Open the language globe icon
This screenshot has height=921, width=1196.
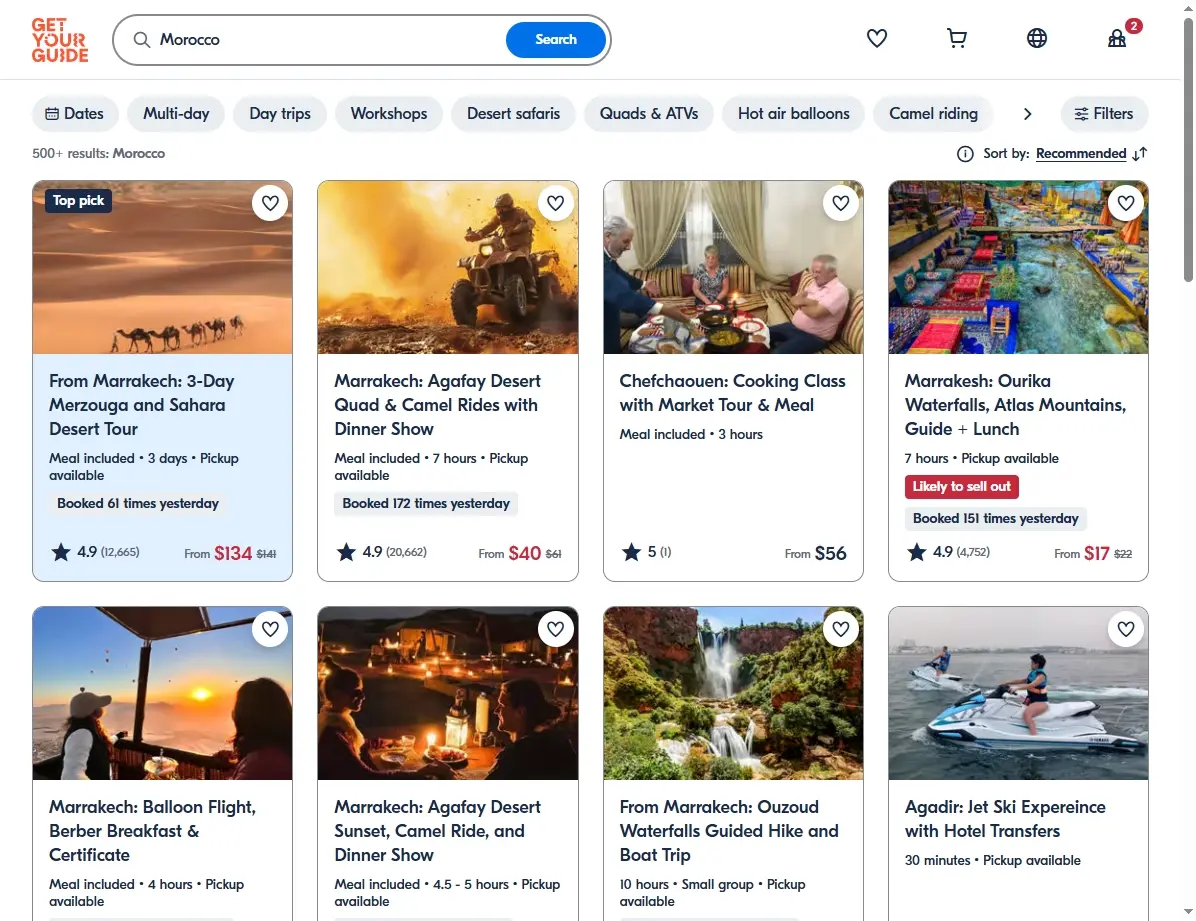pyautogui.click(x=1037, y=38)
